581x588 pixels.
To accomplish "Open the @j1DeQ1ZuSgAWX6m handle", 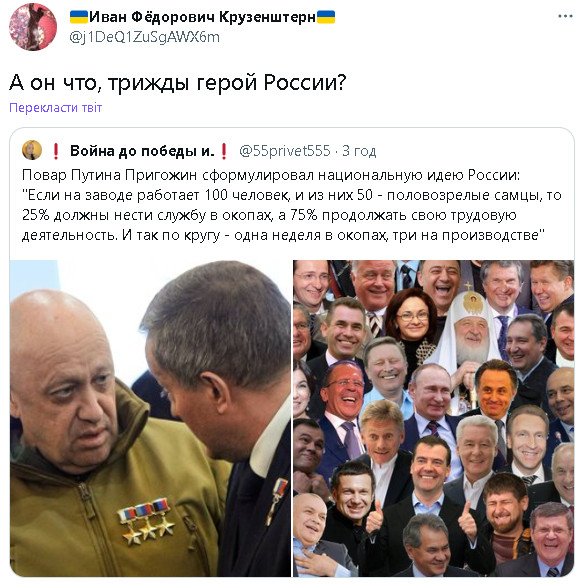I will (144, 37).
